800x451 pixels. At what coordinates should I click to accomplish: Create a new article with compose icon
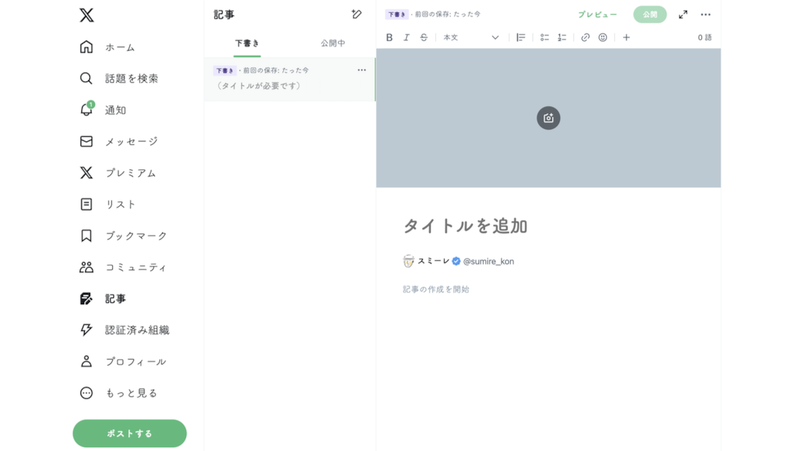pos(357,14)
